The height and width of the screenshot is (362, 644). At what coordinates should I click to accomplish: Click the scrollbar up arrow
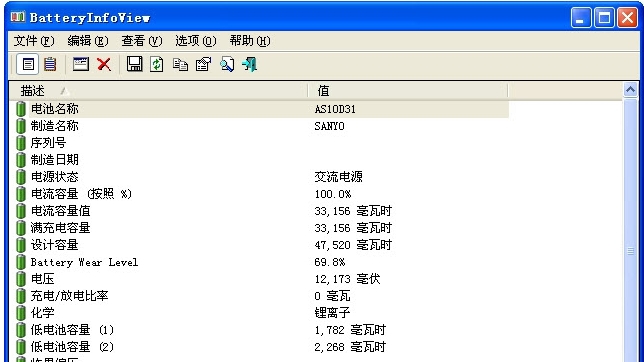pyautogui.click(x=630, y=89)
